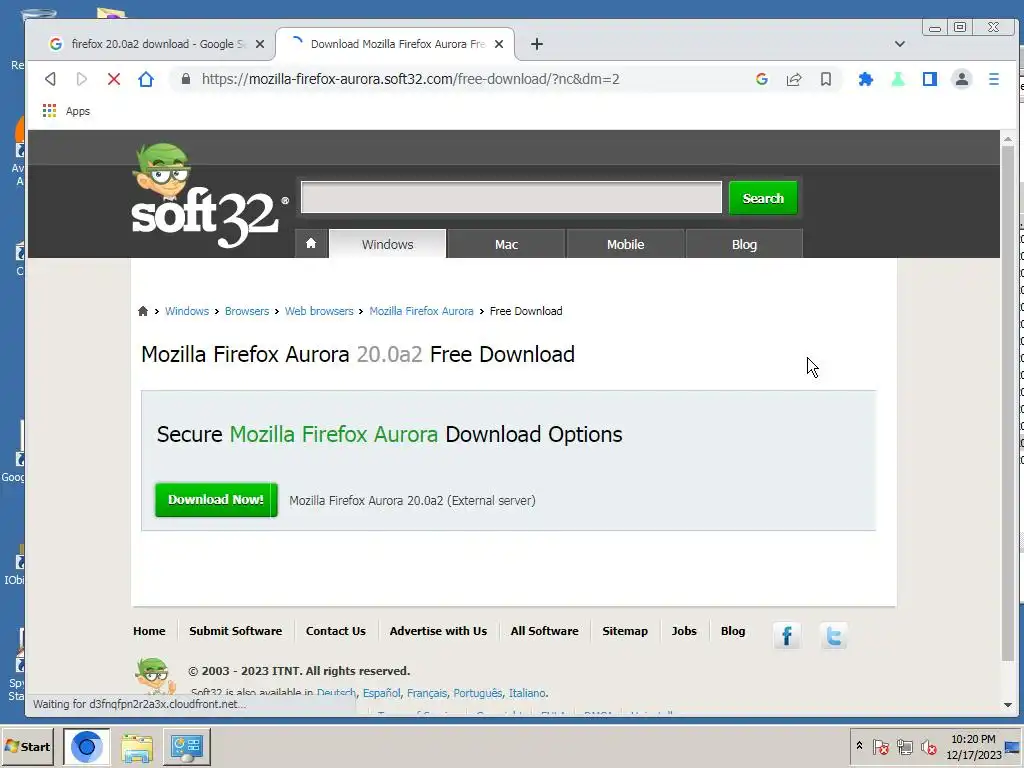The width and height of the screenshot is (1024, 768).
Task: Open the Web browsers breadcrumb link
Action: 319,311
